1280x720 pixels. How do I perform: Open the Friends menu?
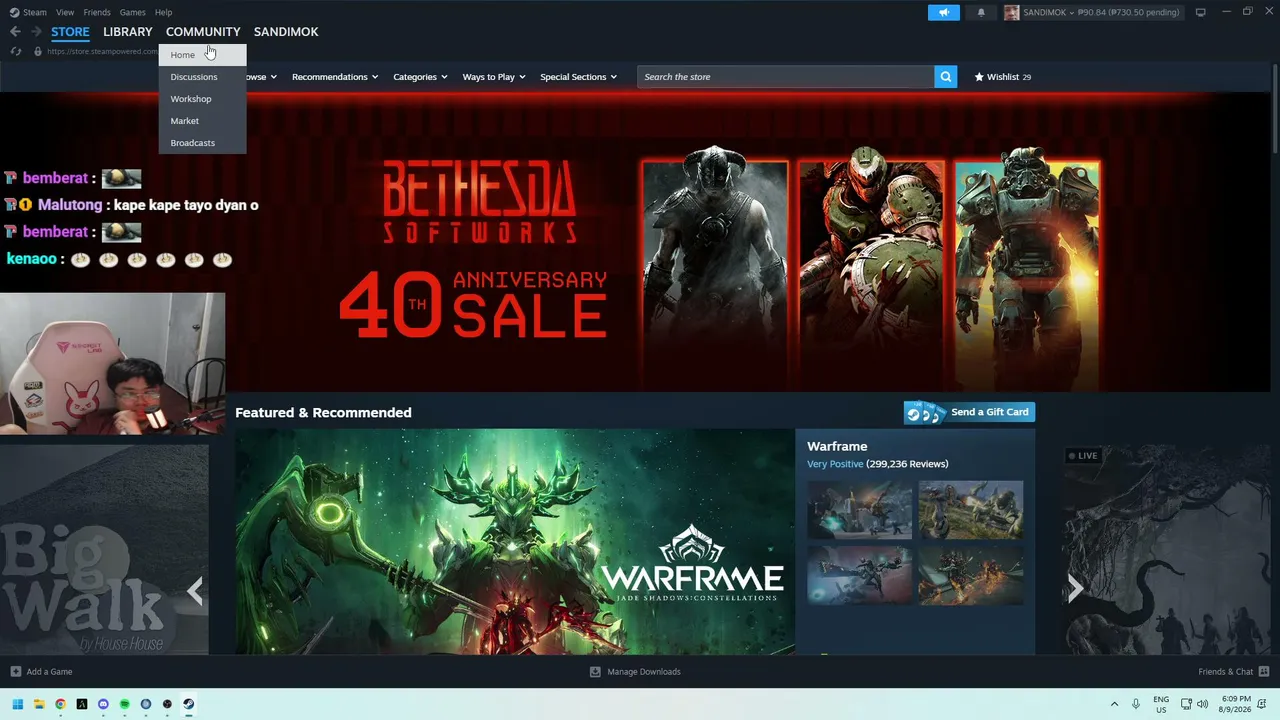click(97, 12)
